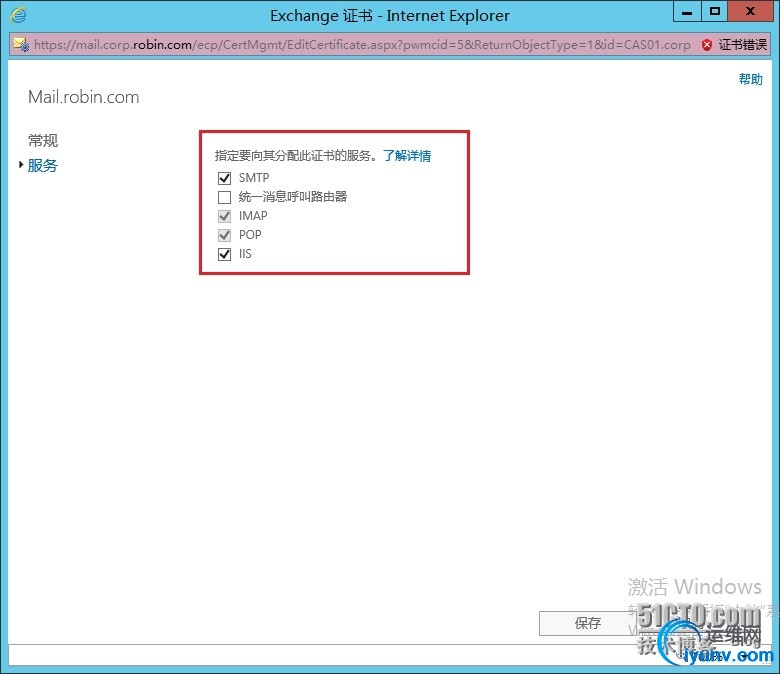Click the URL address field
This screenshot has height=674, width=780.
point(362,45)
